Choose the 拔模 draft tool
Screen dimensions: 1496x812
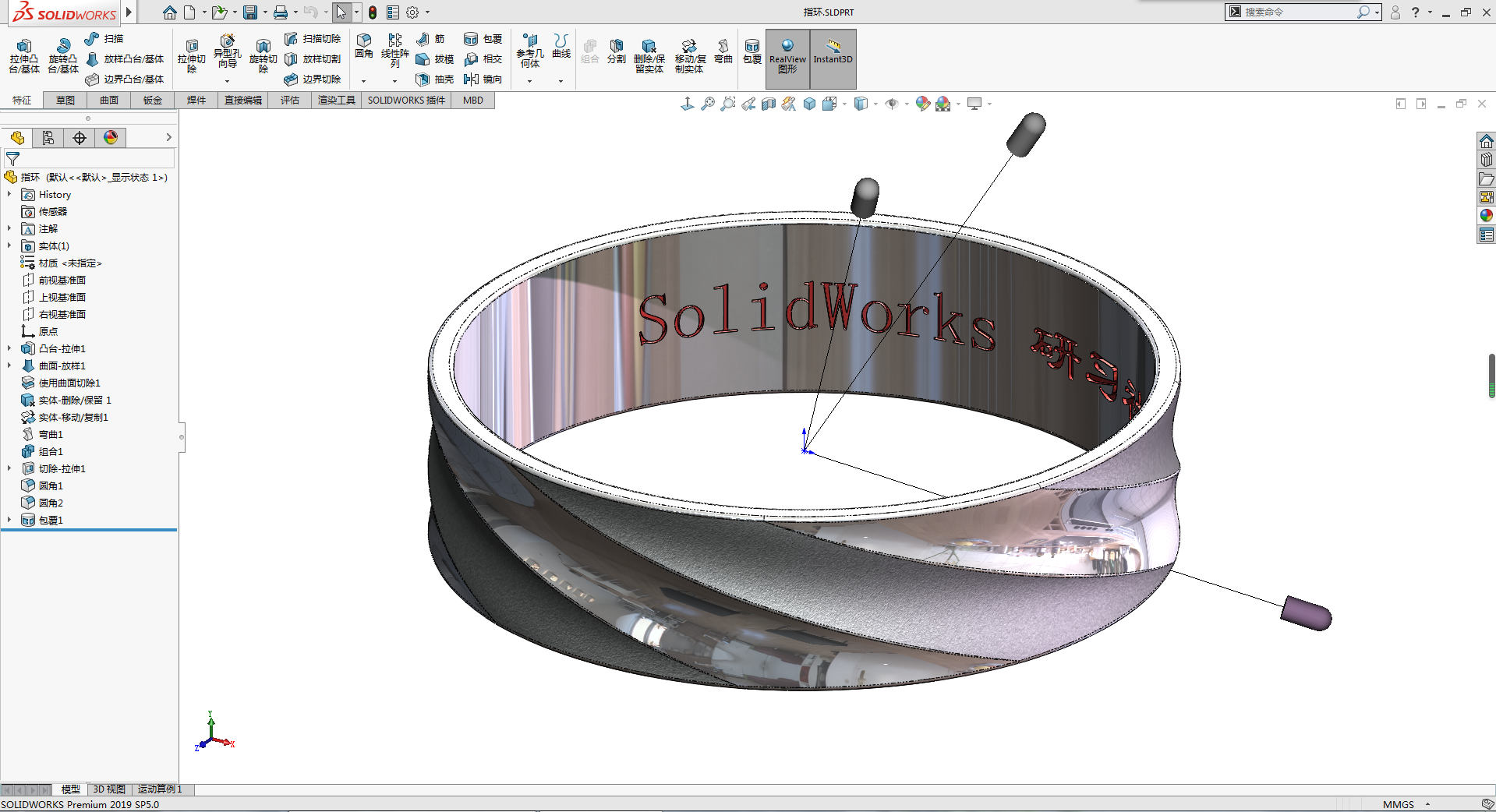[x=435, y=58]
